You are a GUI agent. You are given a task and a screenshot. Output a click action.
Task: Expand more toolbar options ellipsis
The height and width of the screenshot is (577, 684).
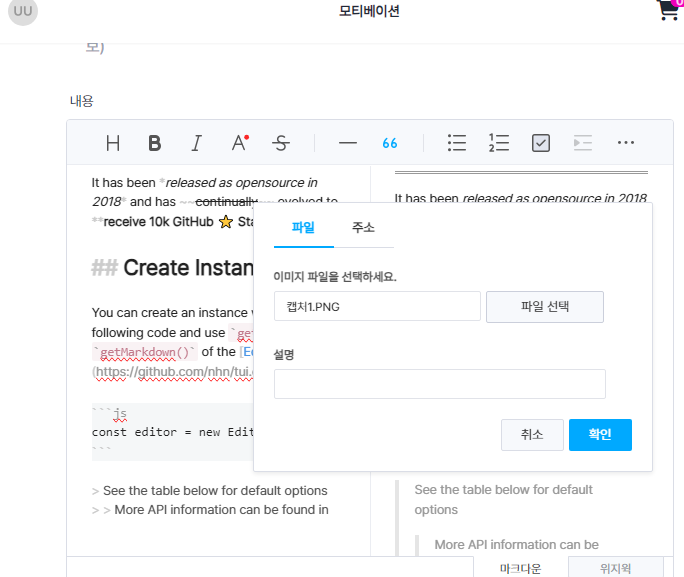tap(626, 143)
